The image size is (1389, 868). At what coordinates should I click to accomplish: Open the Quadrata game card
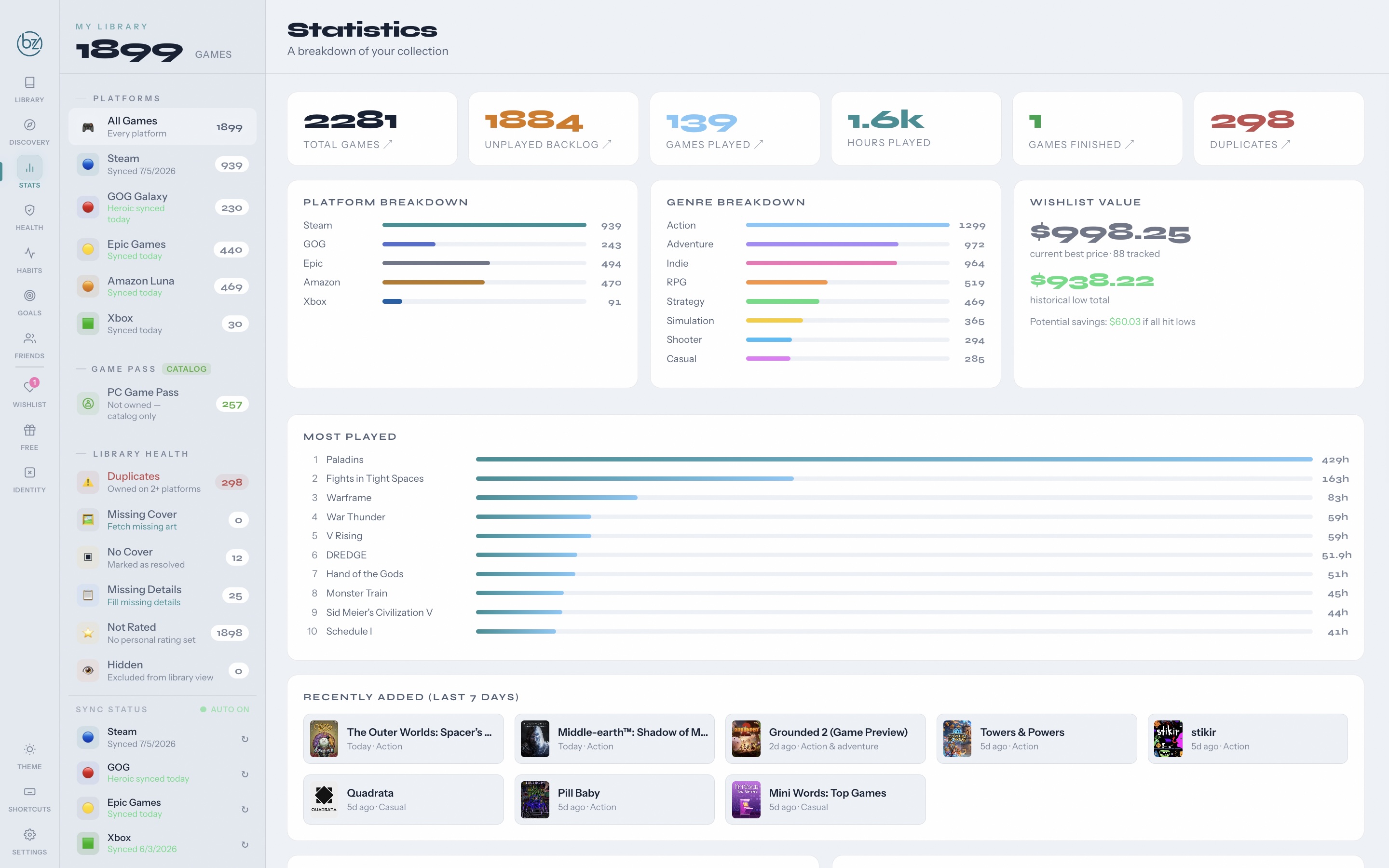404,800
